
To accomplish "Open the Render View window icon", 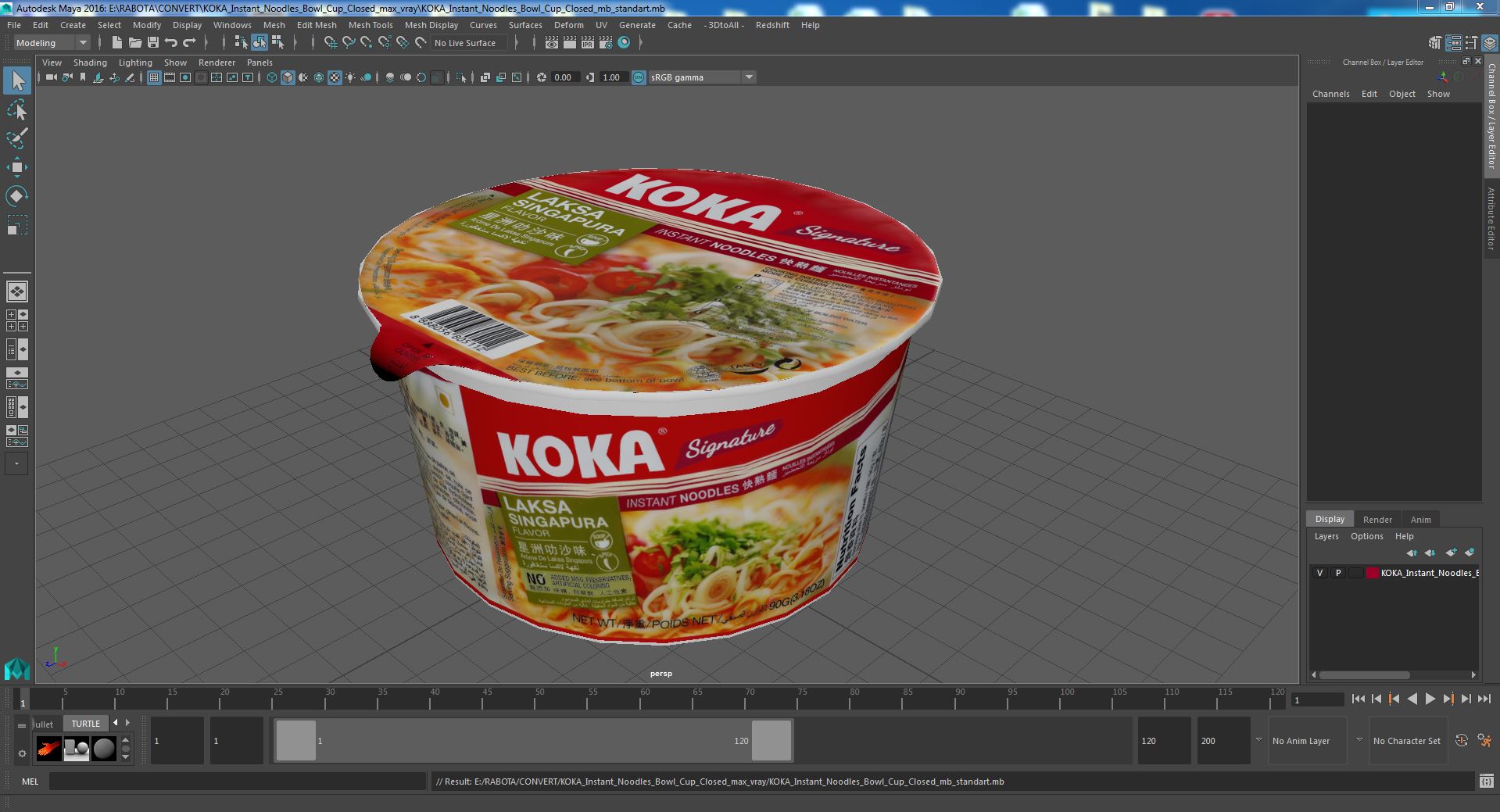I will coord(552,43).
